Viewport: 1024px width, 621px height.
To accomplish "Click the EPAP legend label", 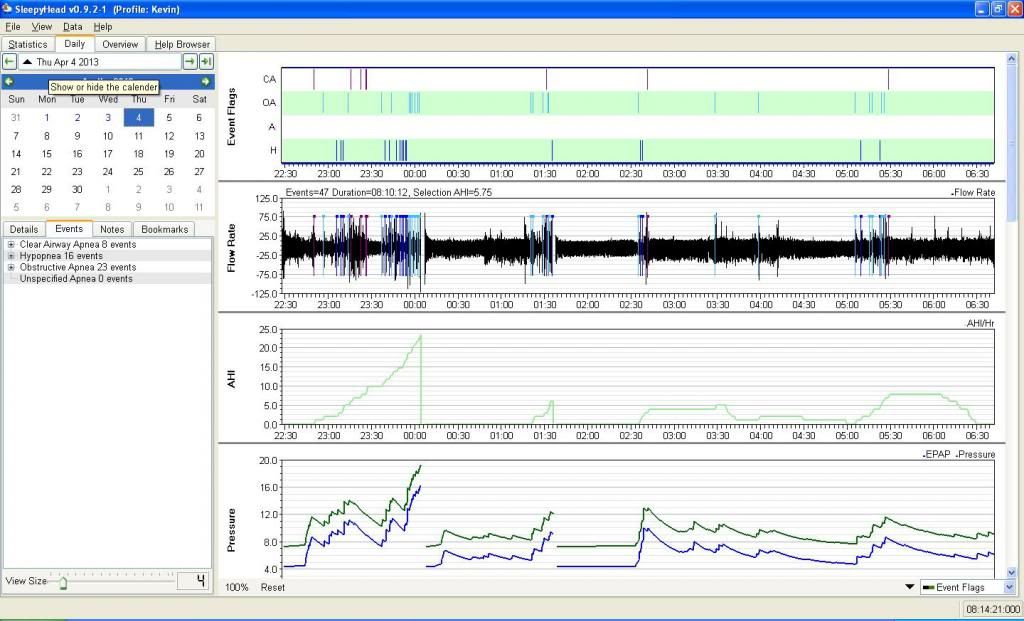I will [x=936, y=454].
